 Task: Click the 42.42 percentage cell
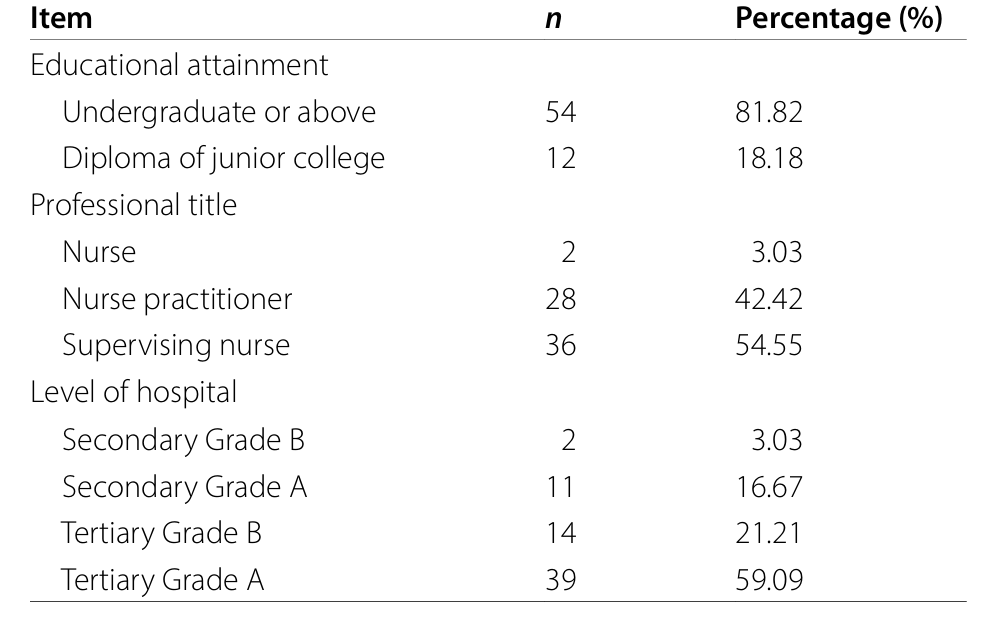pyautogui.click(x=768, y=298)
